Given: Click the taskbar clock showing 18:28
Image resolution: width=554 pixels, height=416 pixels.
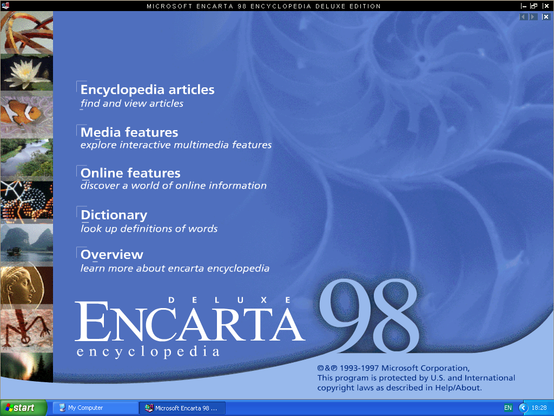Looking at the screenshot, I should click(539, 408).
